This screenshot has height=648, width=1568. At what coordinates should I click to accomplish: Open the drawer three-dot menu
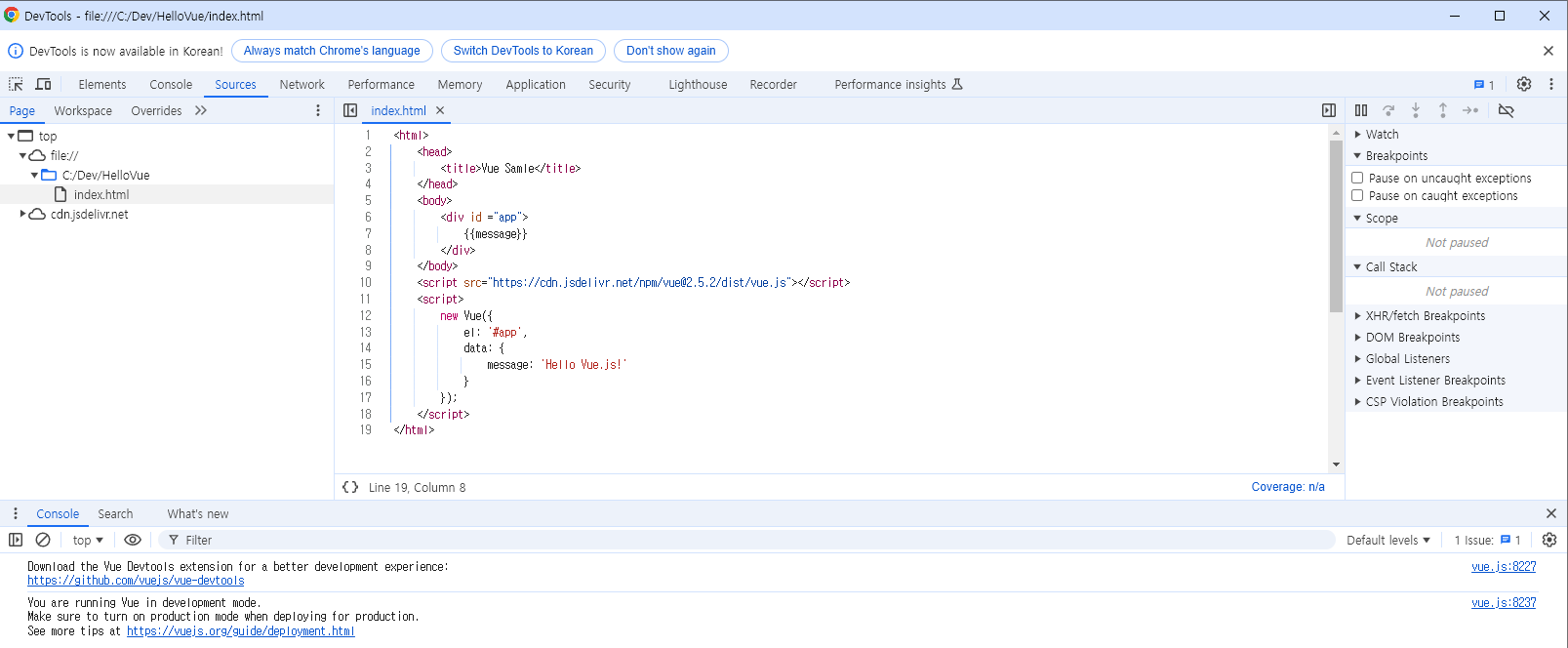(15, 513)
